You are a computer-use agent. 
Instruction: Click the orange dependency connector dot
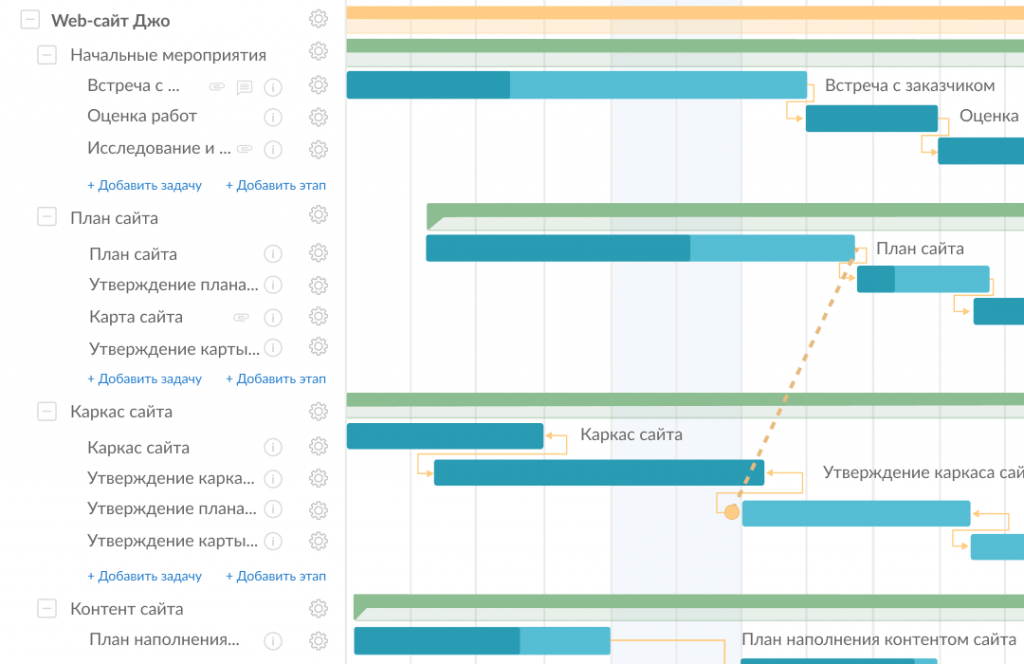(731, 512)
